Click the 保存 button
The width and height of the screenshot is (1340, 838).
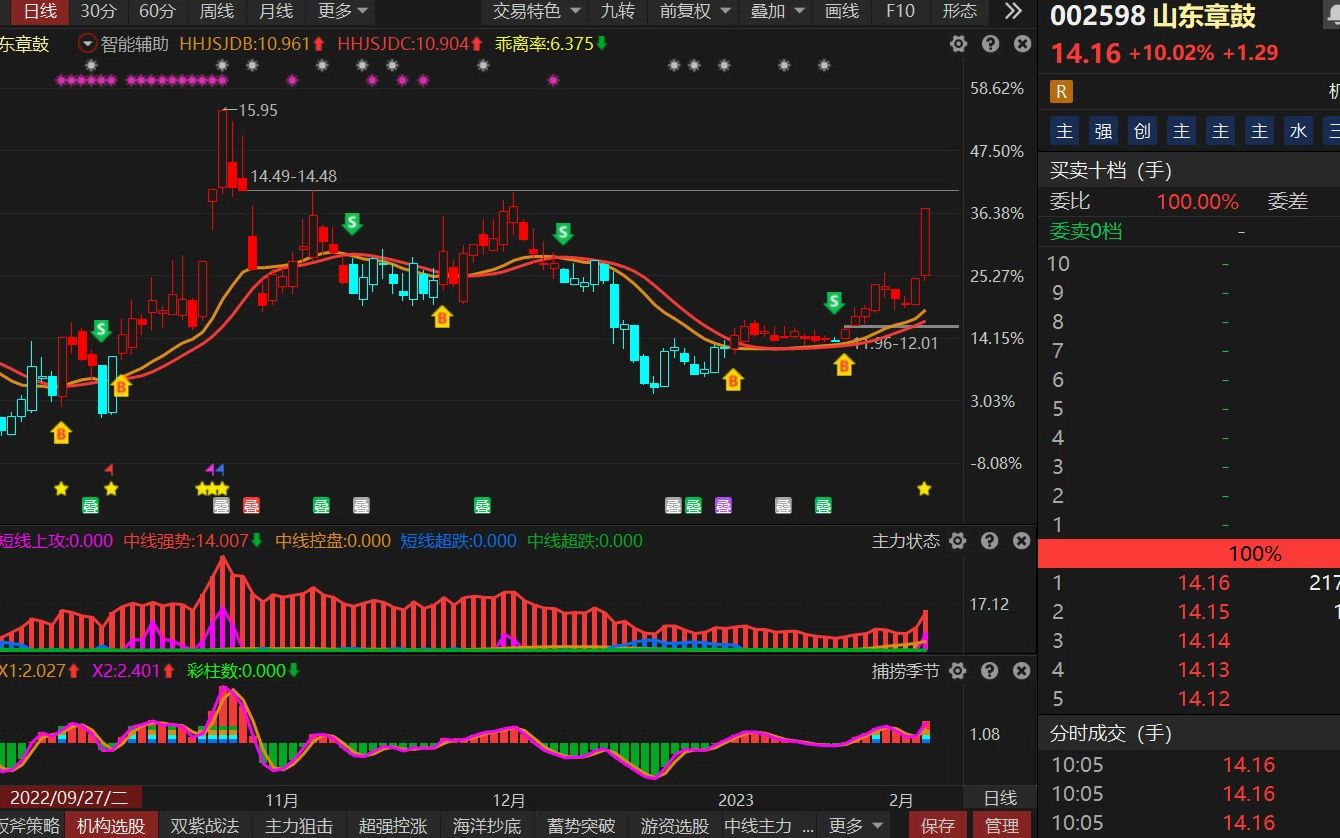pyautogui.click(x=938, y=826)
